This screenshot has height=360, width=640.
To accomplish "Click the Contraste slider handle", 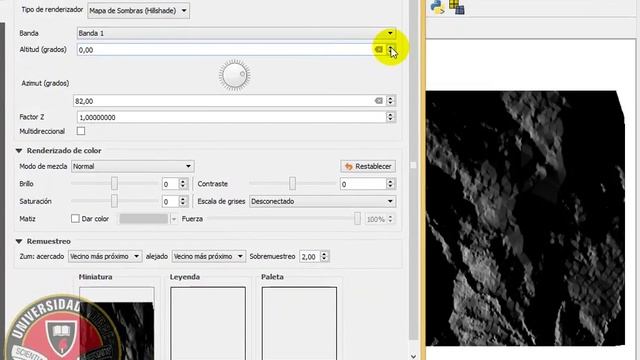I will [x=292, y=184].
